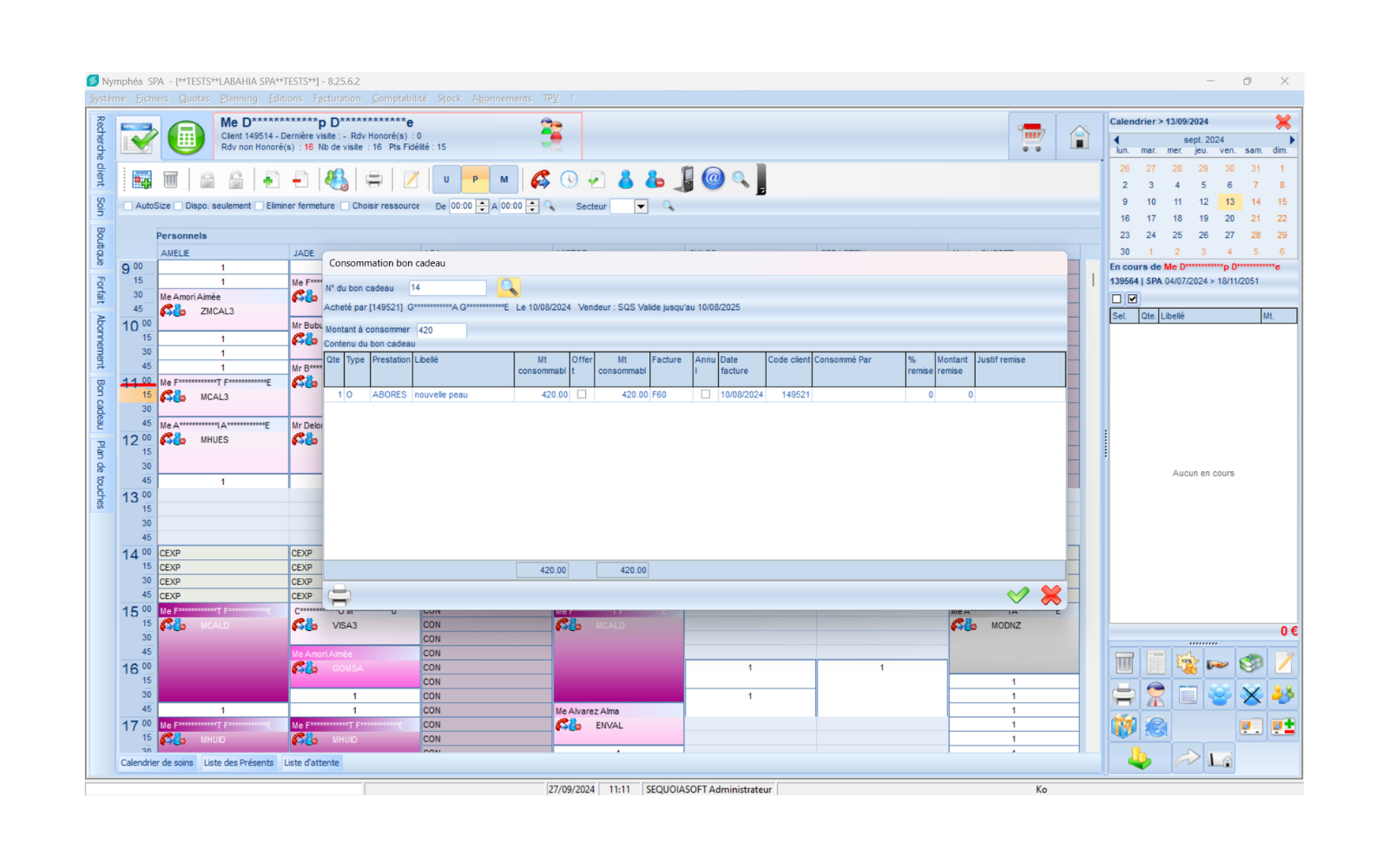Click the document with green plus icon

(x=270, y=180)
